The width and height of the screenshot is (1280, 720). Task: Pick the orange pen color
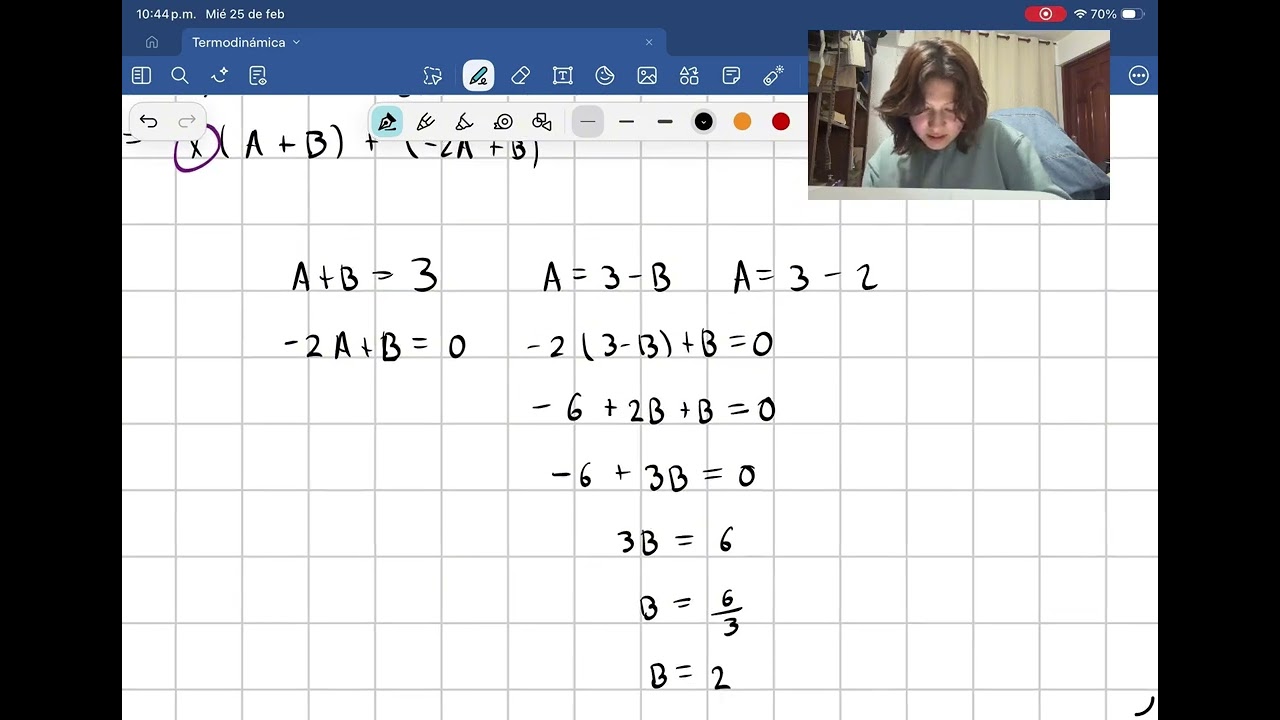[x=742, y=122]
